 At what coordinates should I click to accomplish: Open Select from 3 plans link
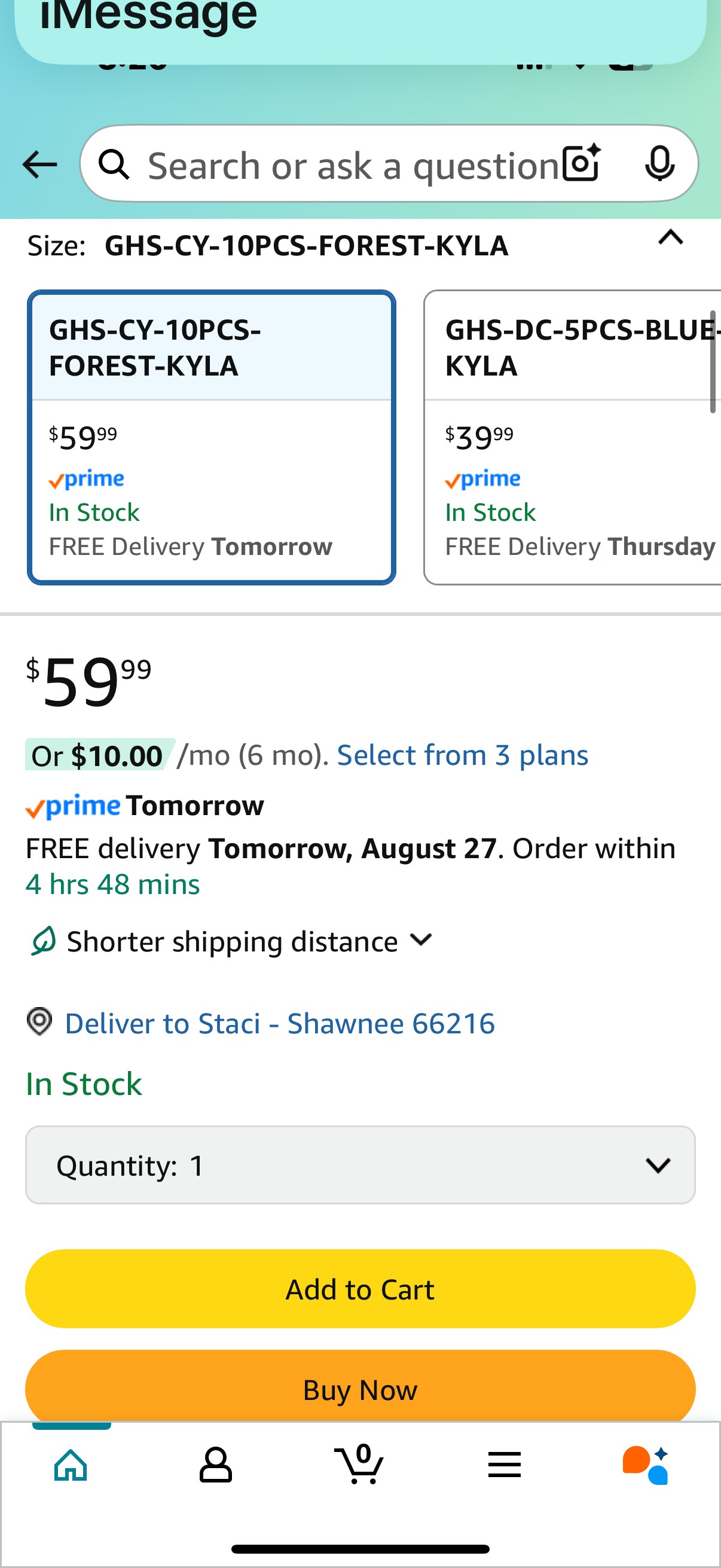[x=462, y=755]
